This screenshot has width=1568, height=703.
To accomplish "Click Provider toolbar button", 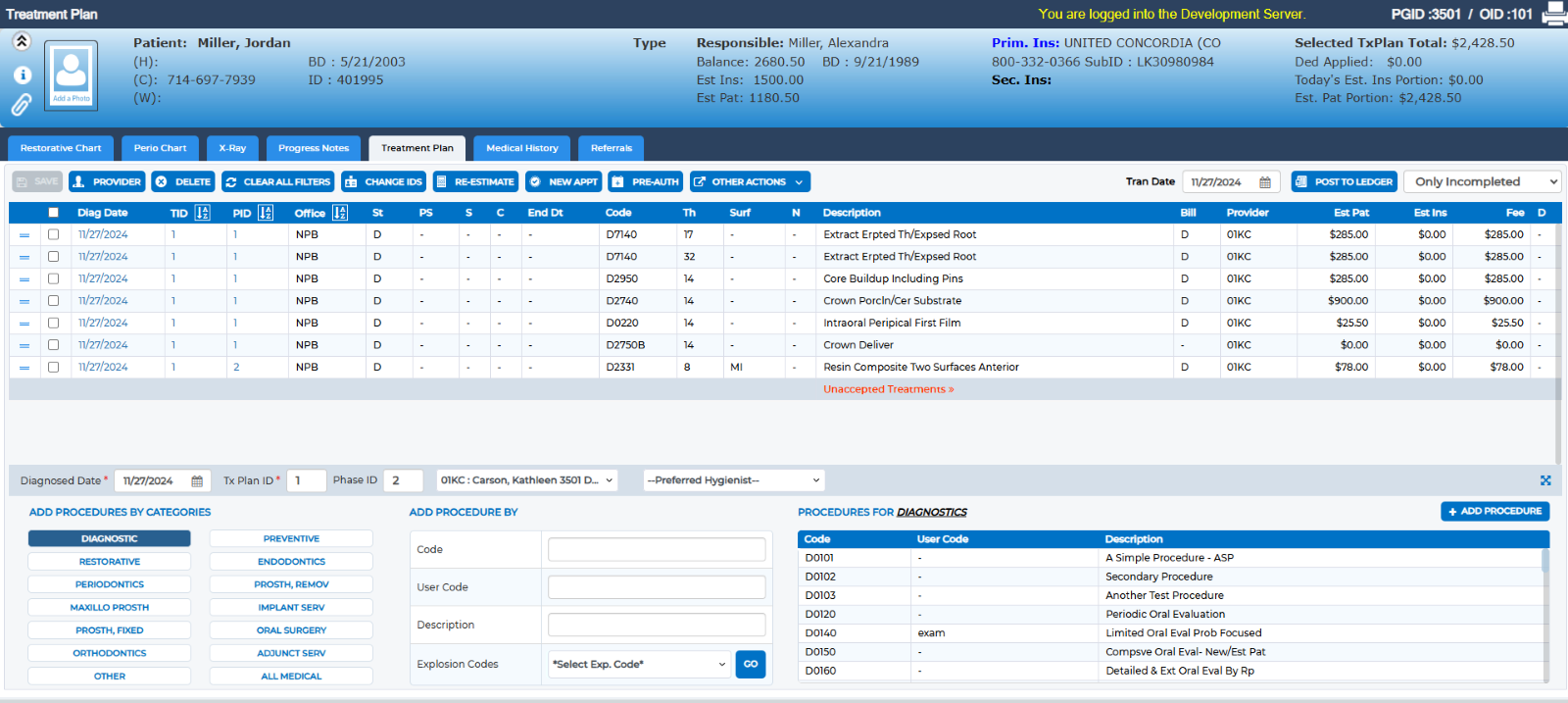I will 107,181.
